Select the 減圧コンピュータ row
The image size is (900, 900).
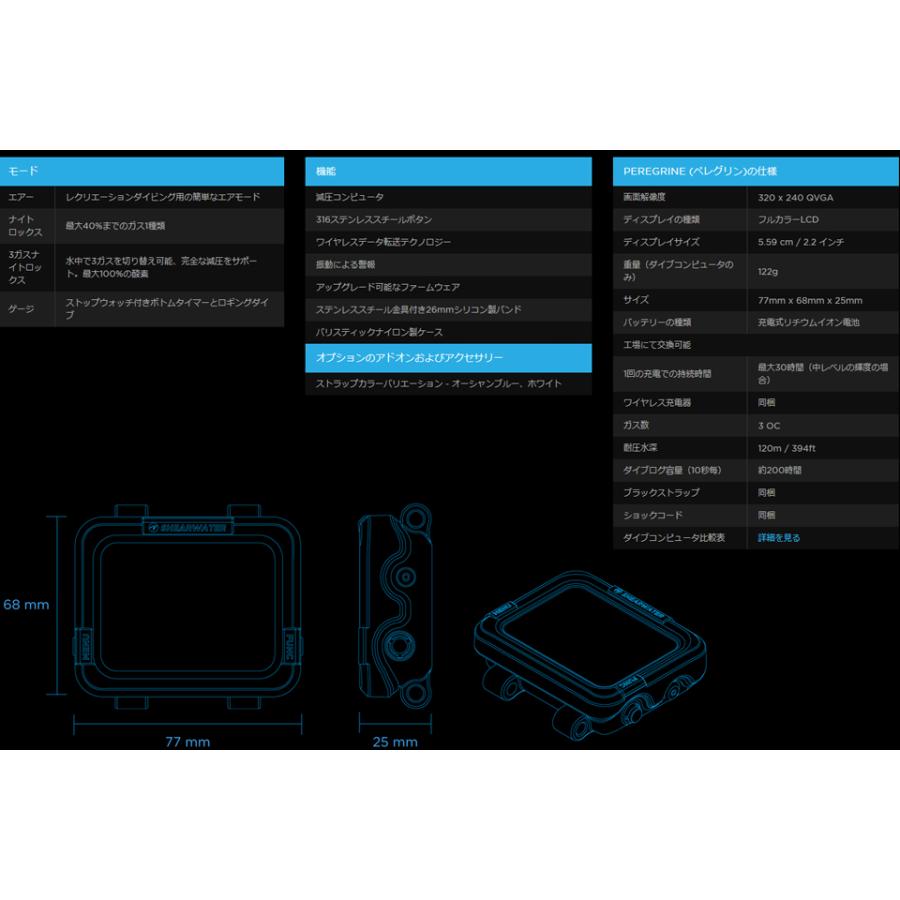coord(448,197)
